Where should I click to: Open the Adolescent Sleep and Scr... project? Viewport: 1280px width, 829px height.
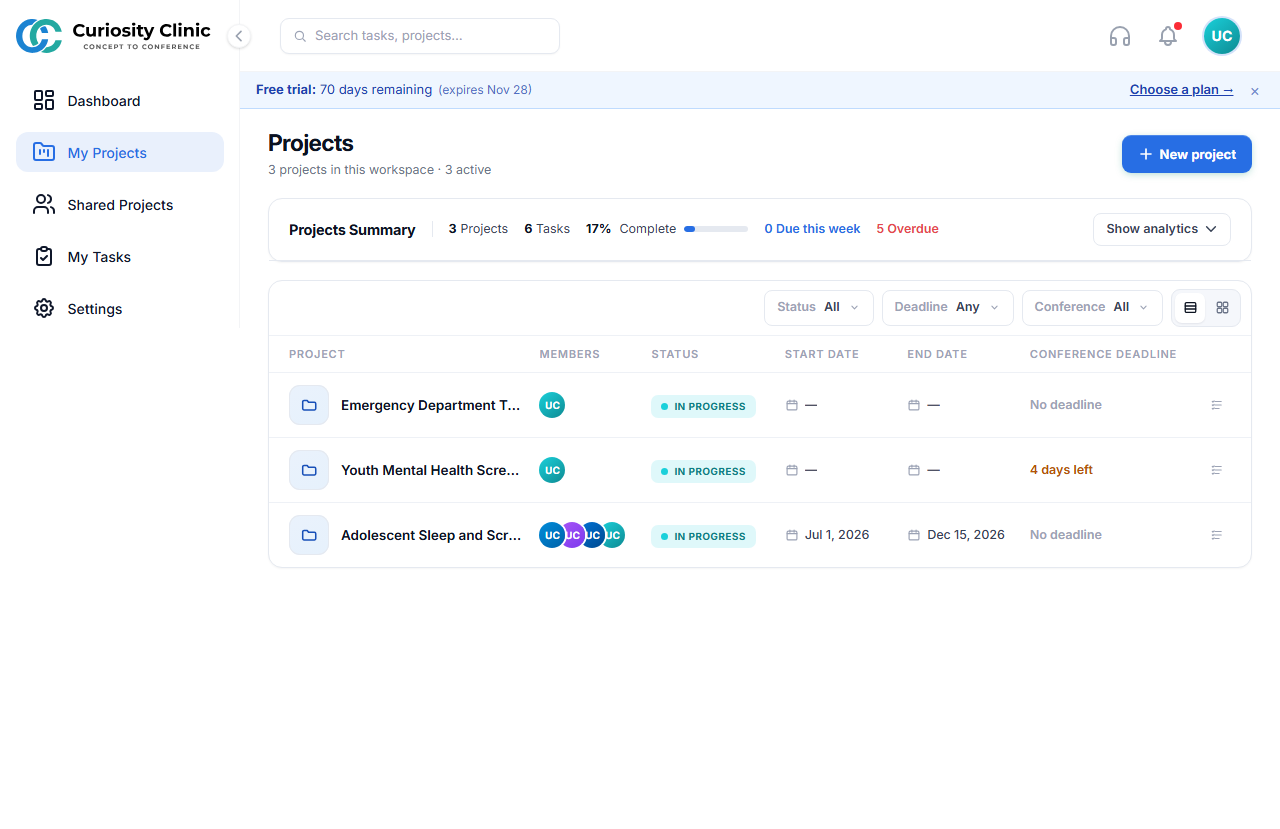coord(431,535)
